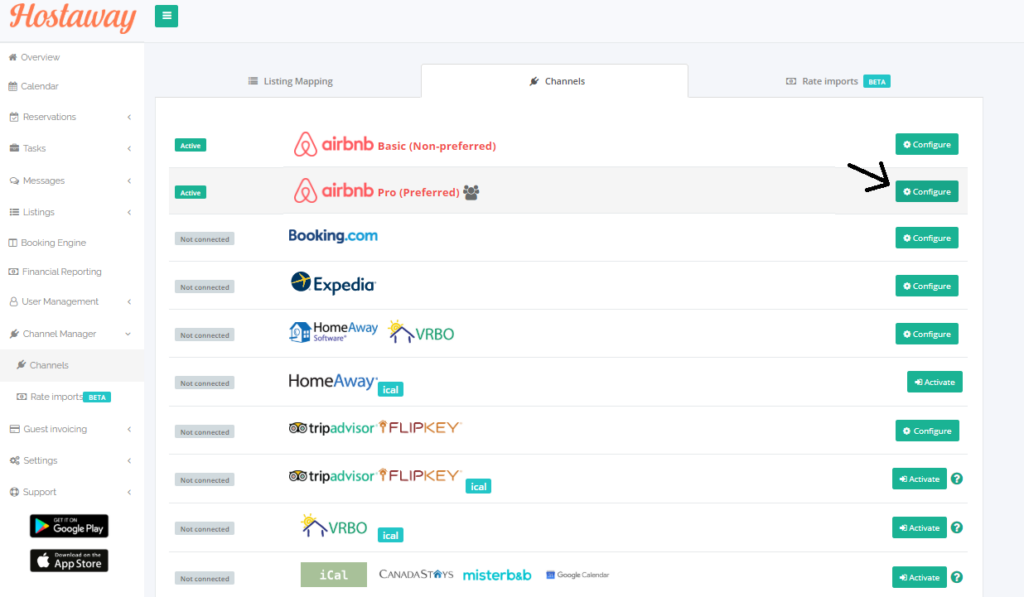
Task: Configure Expedia channel
Action: tap(927, 286)
